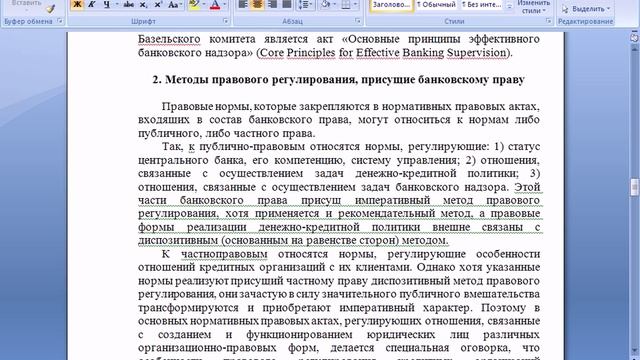This screenshot has height=360, width=640.
Task: Select the Обычный style
Action: pyautogui.click(x=436, y=5)
